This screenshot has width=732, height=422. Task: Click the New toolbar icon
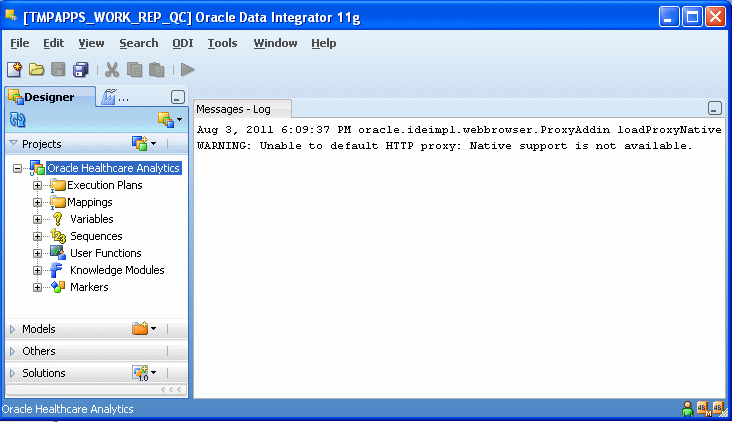[x=14, y=70]
